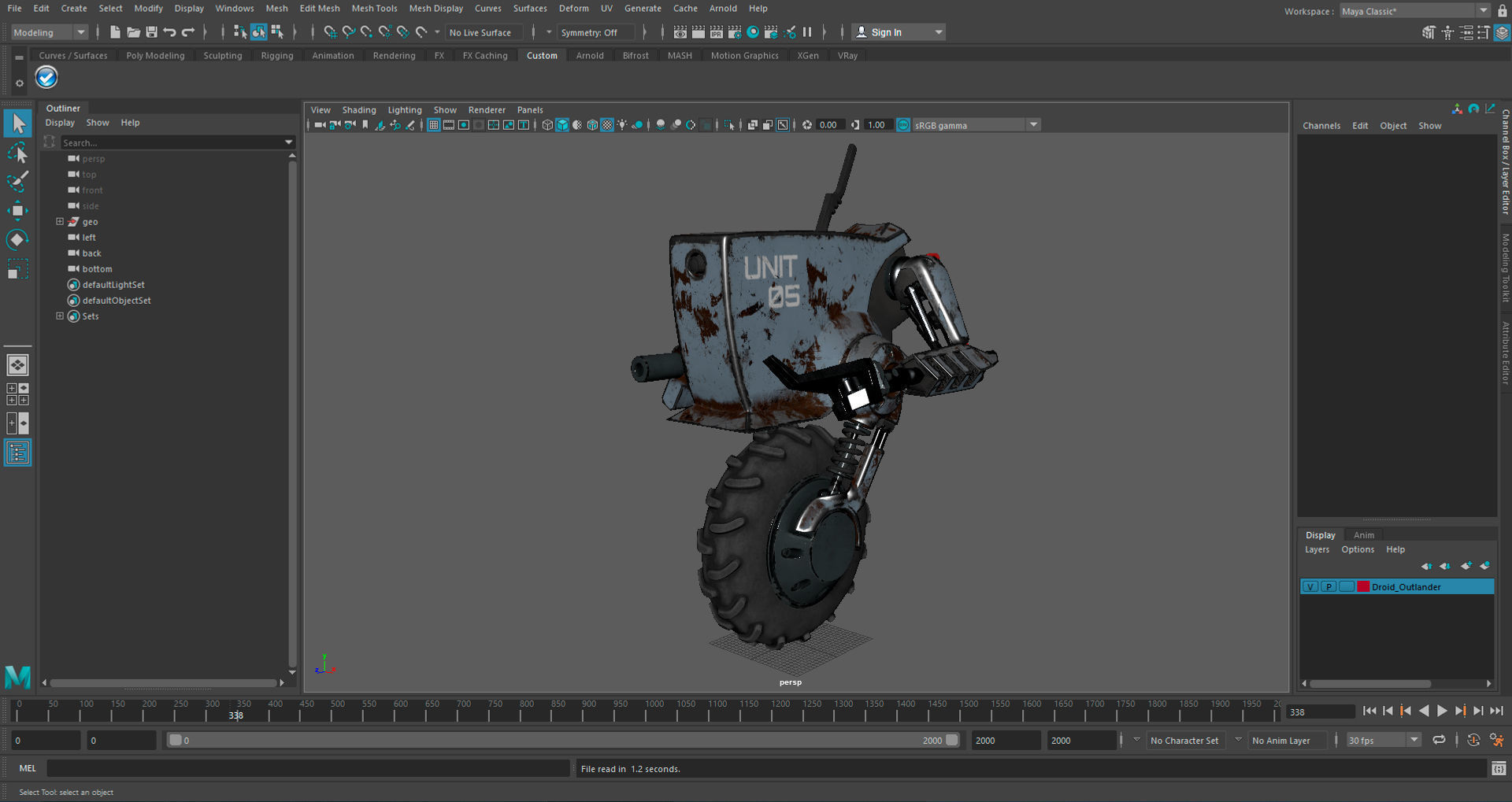Image resolution: width=1512 pixels, height=802 pixels.
Task: Activate the Rotate tool
Action: tap(17, 239)
